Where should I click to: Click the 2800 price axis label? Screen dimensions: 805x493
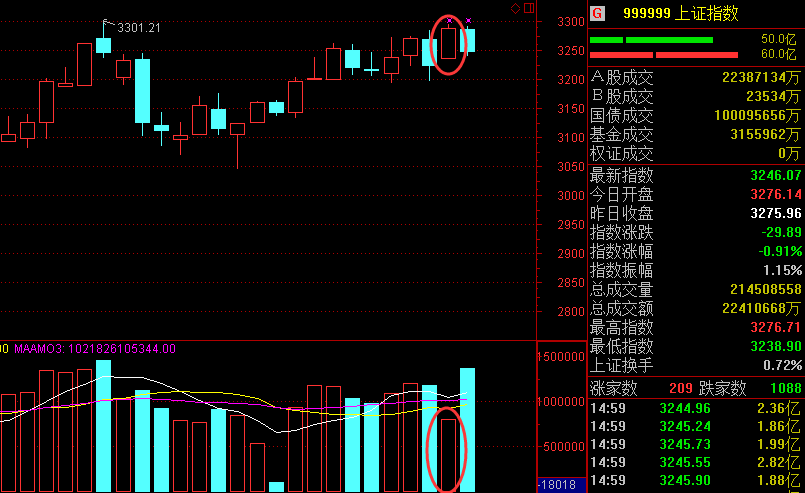tap(571, 312)
